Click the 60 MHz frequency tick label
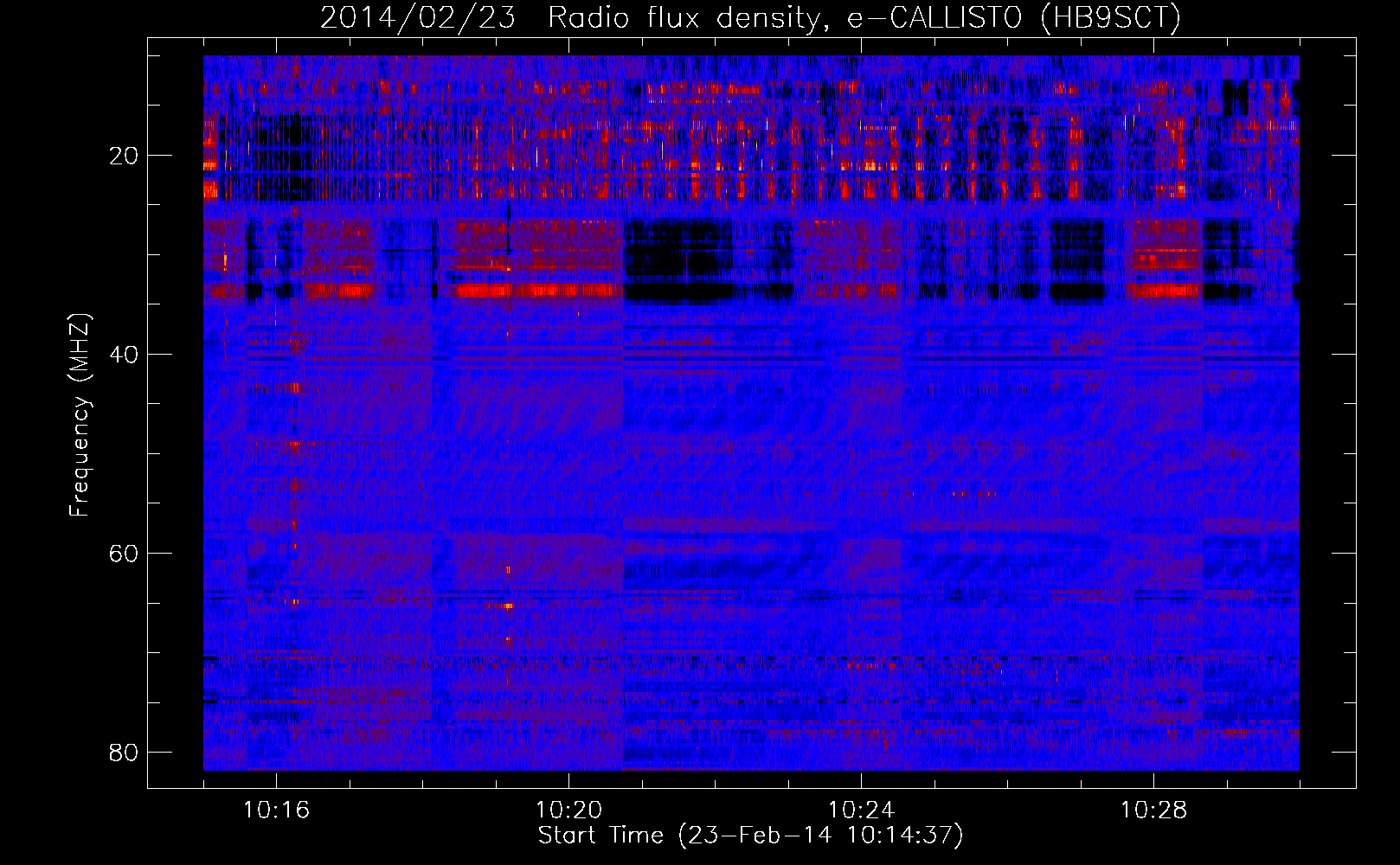Image resolution: width=1400 pixels, height=865 pixels. pyautogui.click(x=123, y=553)
